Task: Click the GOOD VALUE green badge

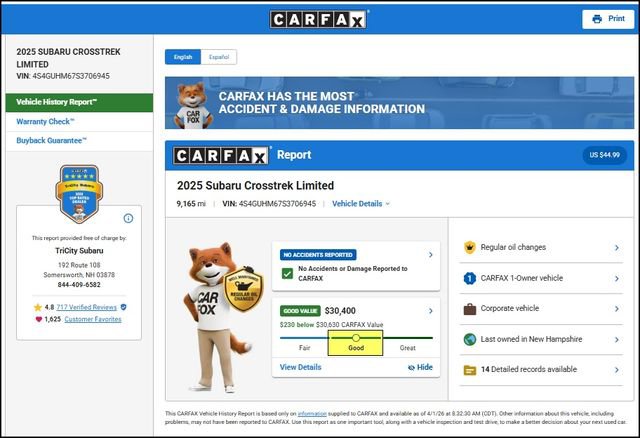Action: coord(300,311)
